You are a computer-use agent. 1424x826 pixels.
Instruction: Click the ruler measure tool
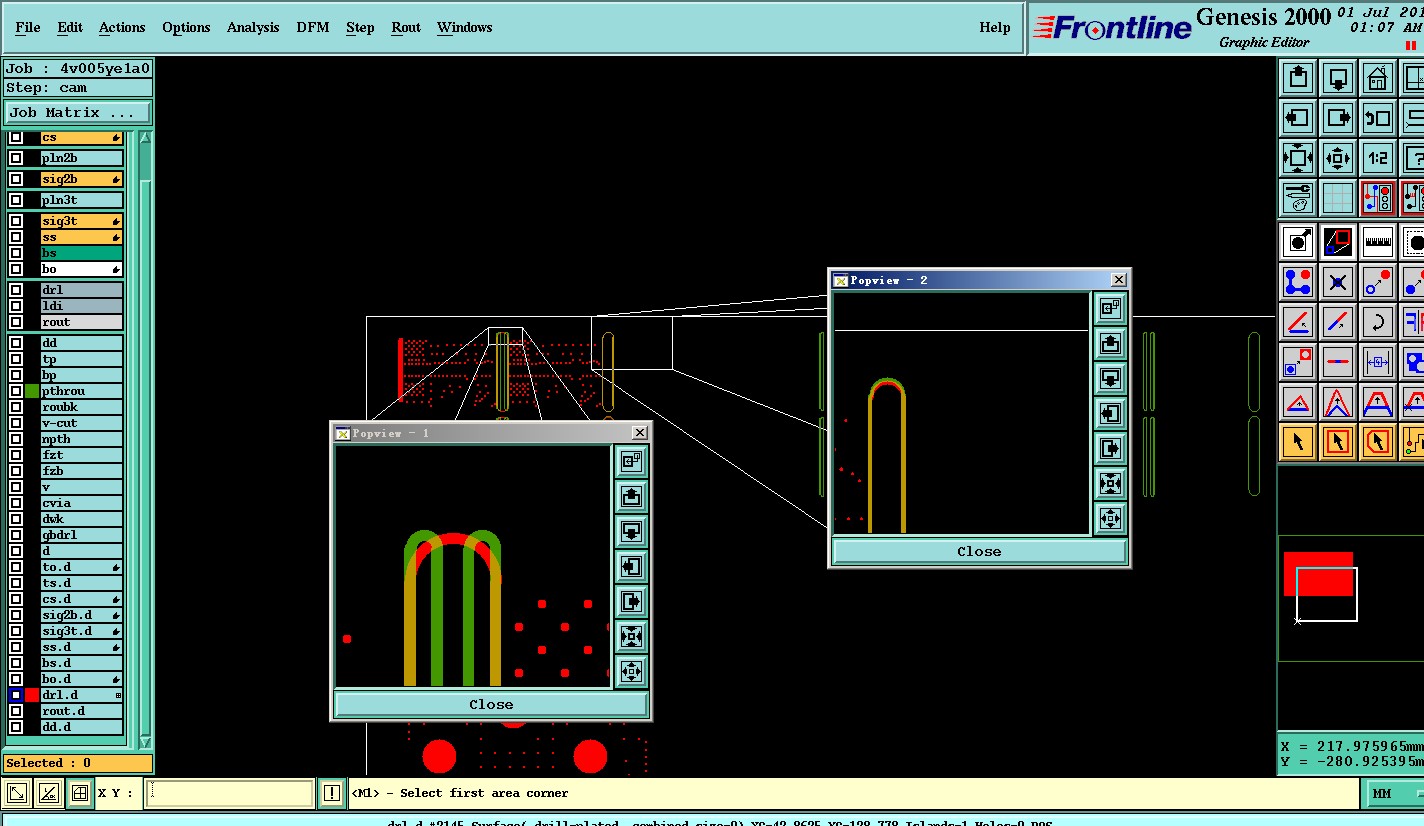pyautogui.click(x=1378, y=241)
